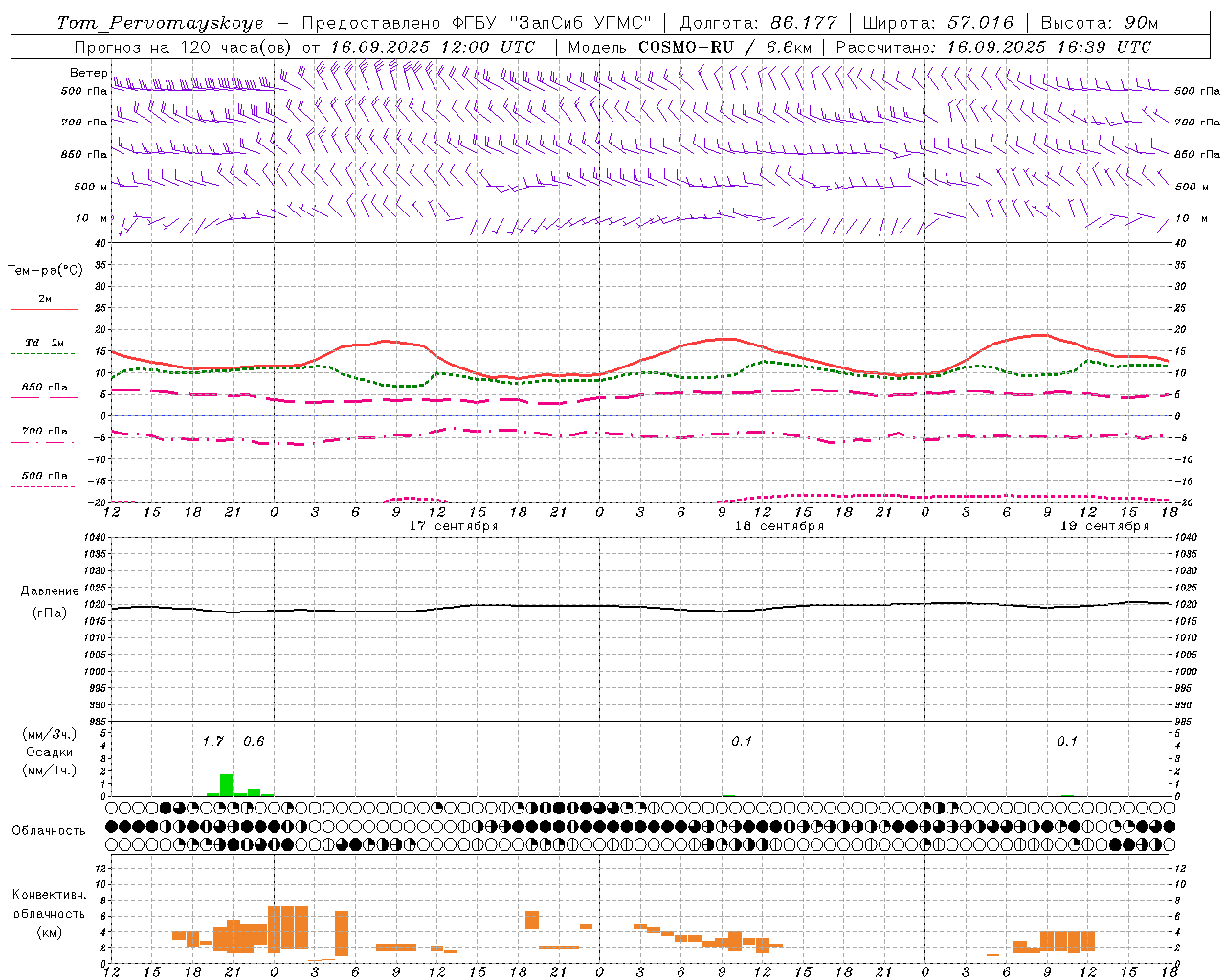The image size is (1225, 980).
Task: Select the text "Широта: 57.016"
Action: (x=938, y=23)
